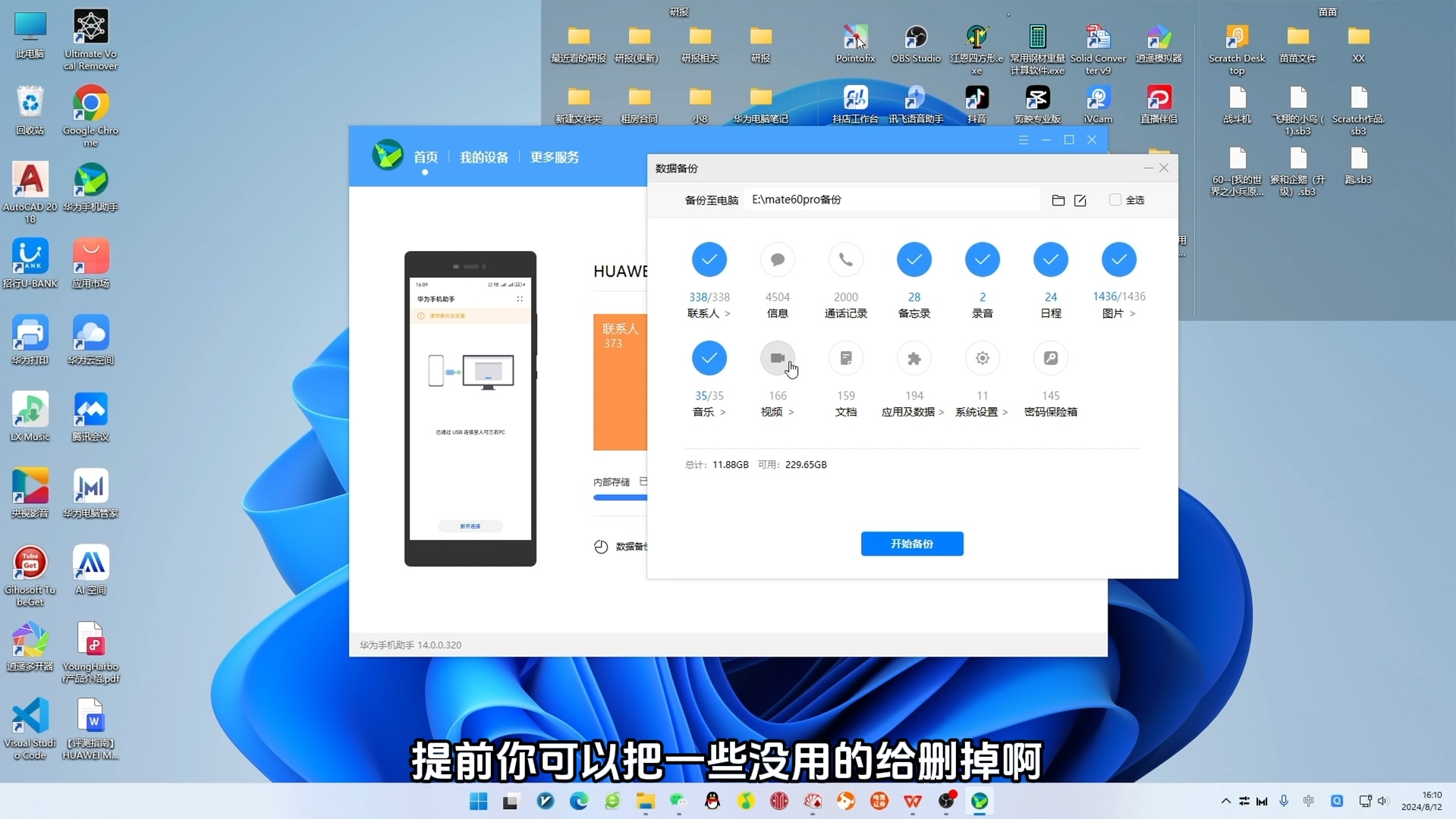Viewport: 1456px width, 819px height.
Task: Open Pointofix desktop shortcut
Action: [x=855, y=44]
